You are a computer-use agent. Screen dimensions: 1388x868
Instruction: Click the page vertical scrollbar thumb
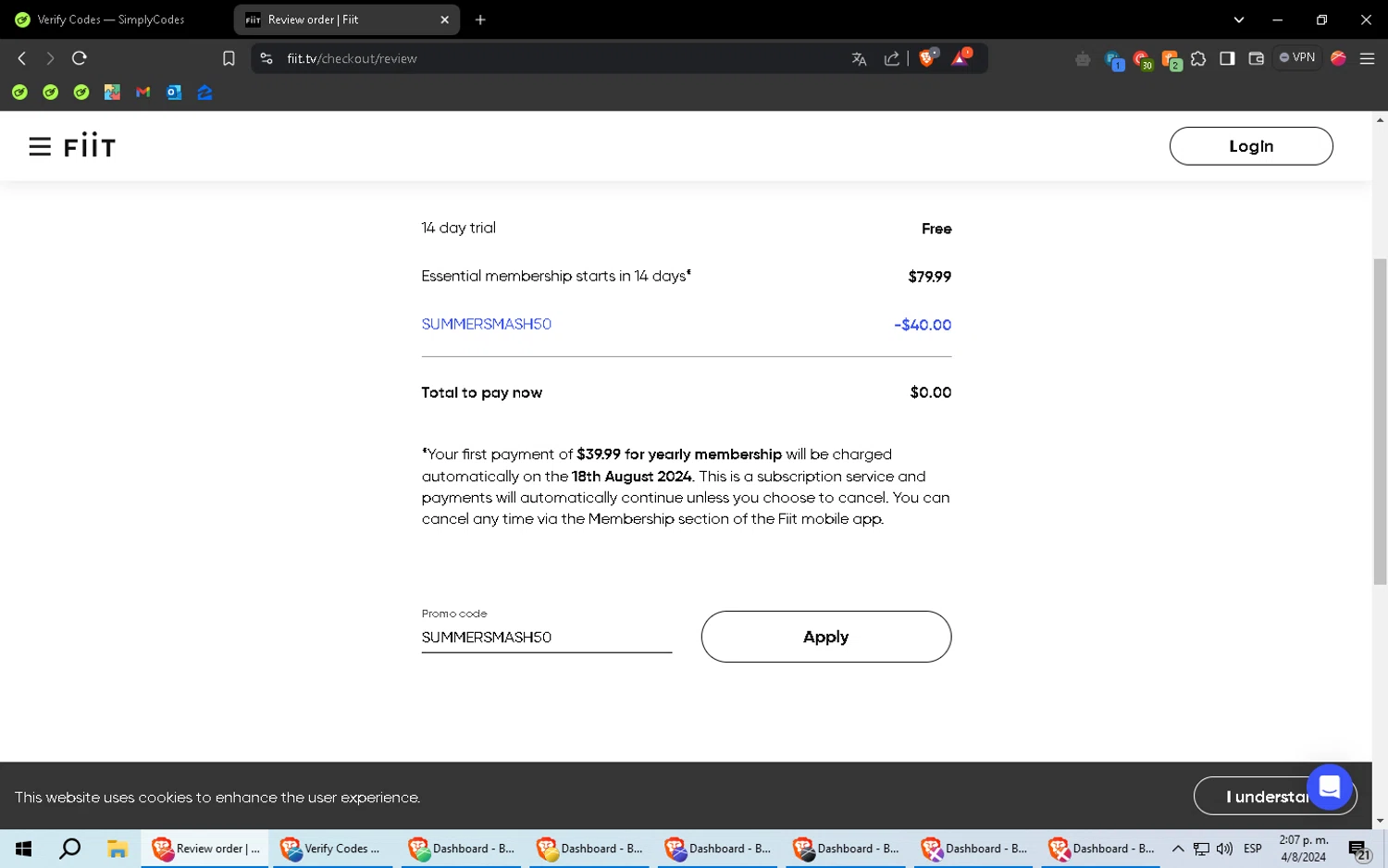1380,421
